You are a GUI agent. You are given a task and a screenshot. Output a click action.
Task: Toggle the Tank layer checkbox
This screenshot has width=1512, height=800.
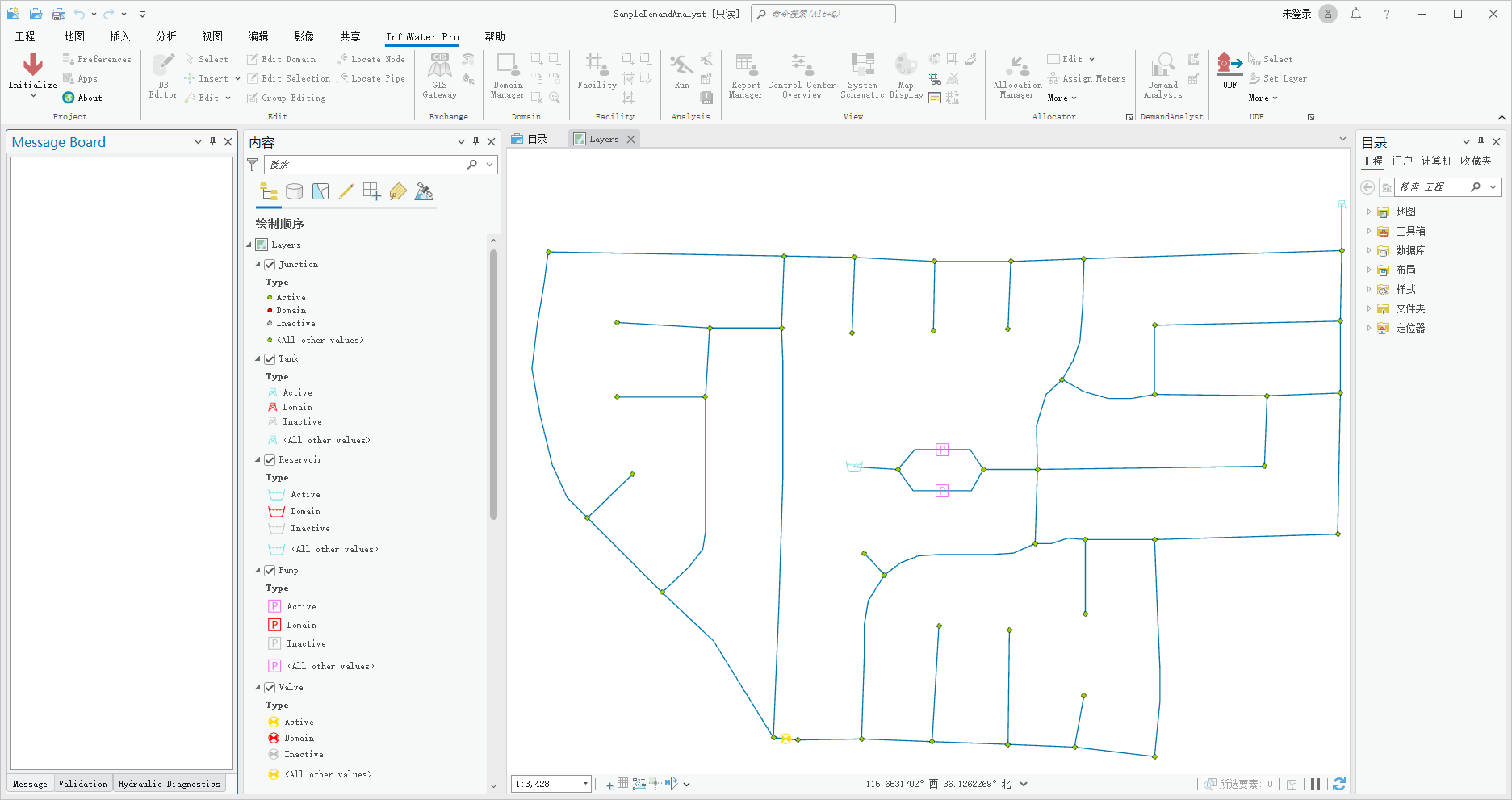click(270, 359)
